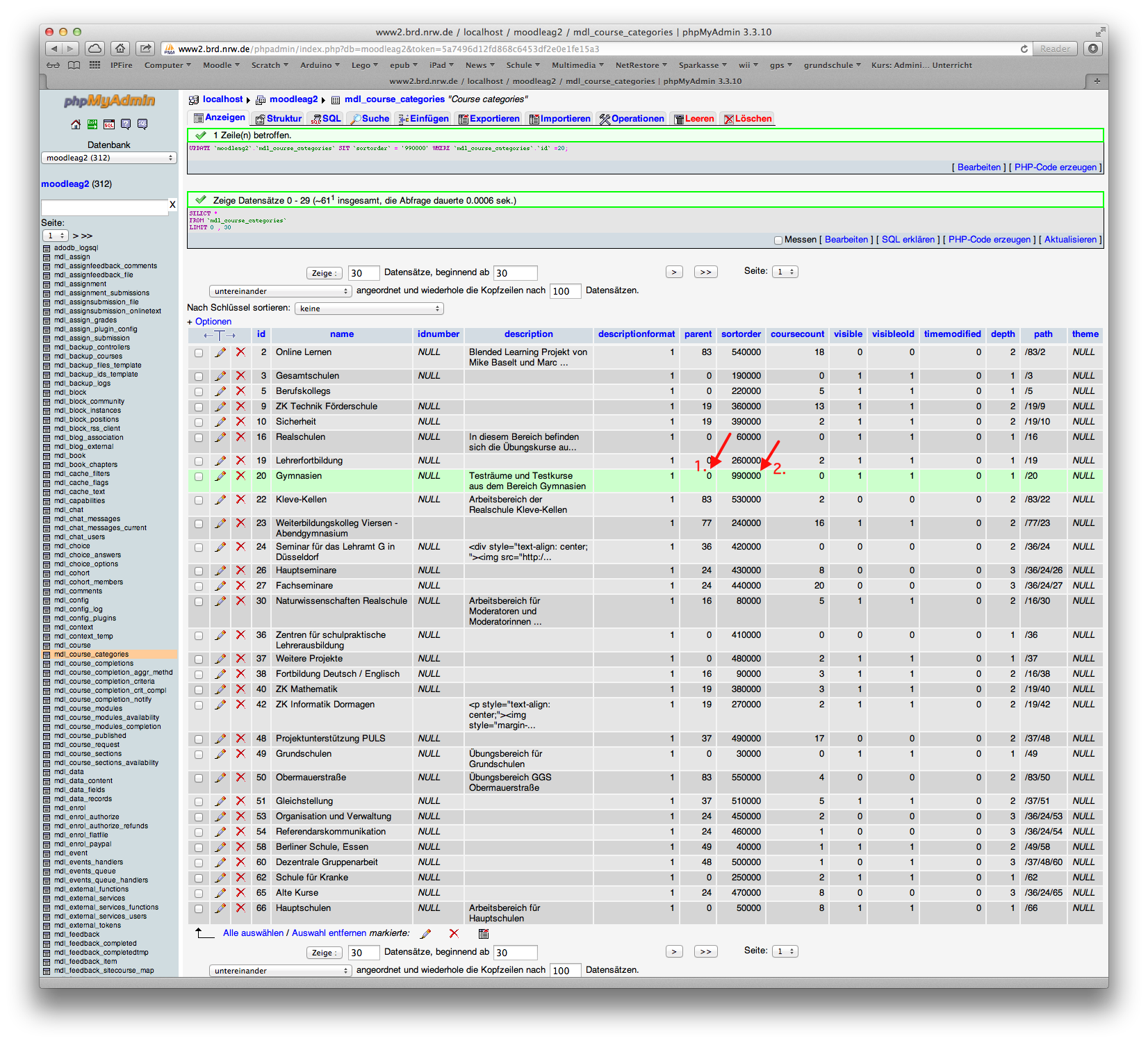The image size is (1148, 1043).
Task: Open top Seite page dropdown above table
Action: pyautogui.click(x=785, y=272)
